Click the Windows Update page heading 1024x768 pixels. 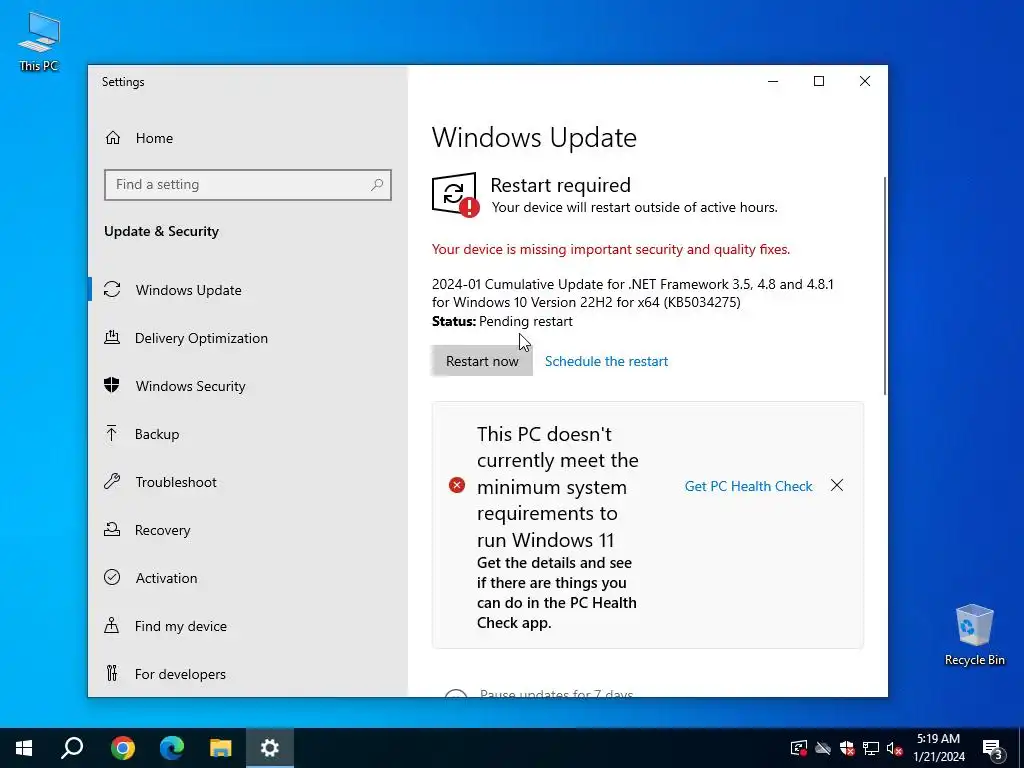tap(534, 137)
